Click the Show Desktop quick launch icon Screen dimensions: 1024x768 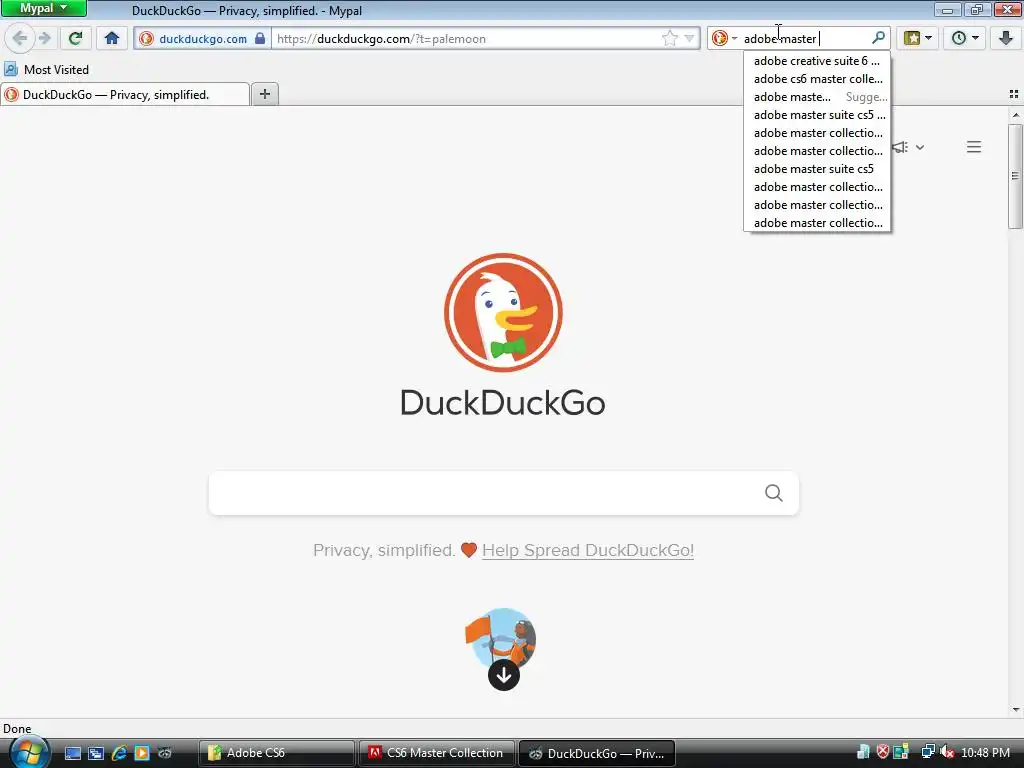(72, 753)
